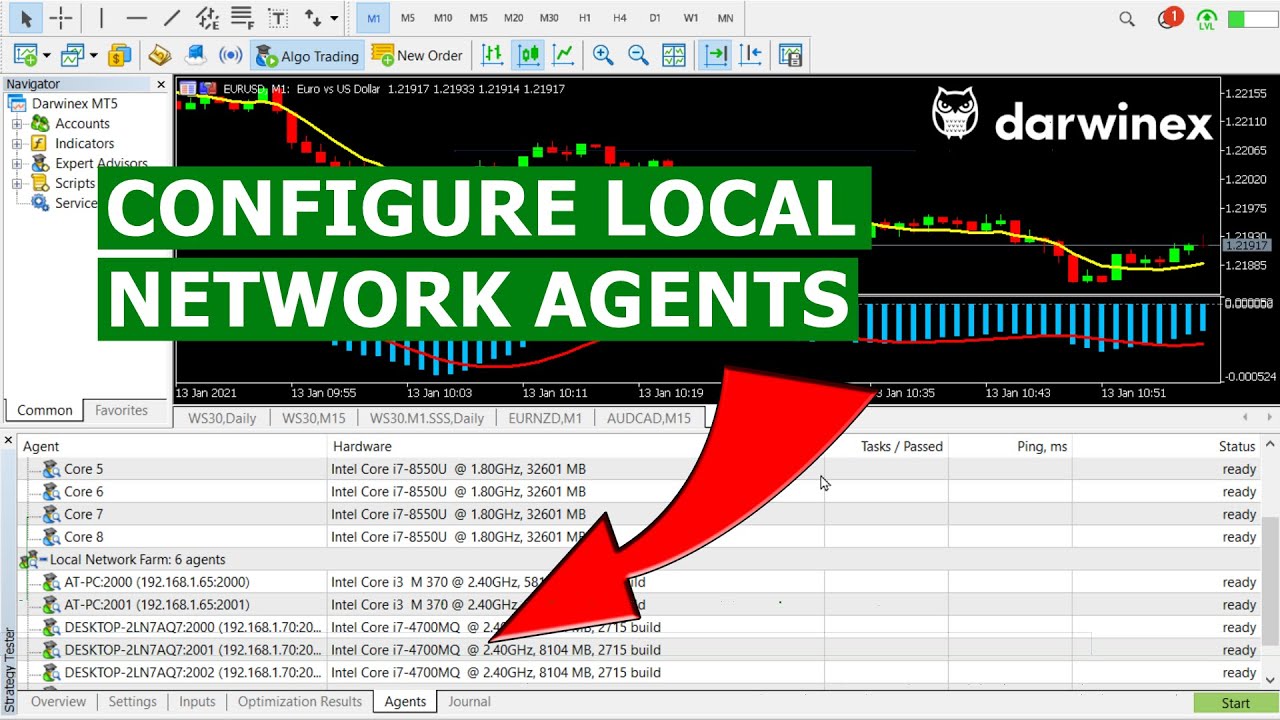1280x720 pixels.
Task: Select the AT-PC:2000 agent row
Action: [x=640, y=582]
